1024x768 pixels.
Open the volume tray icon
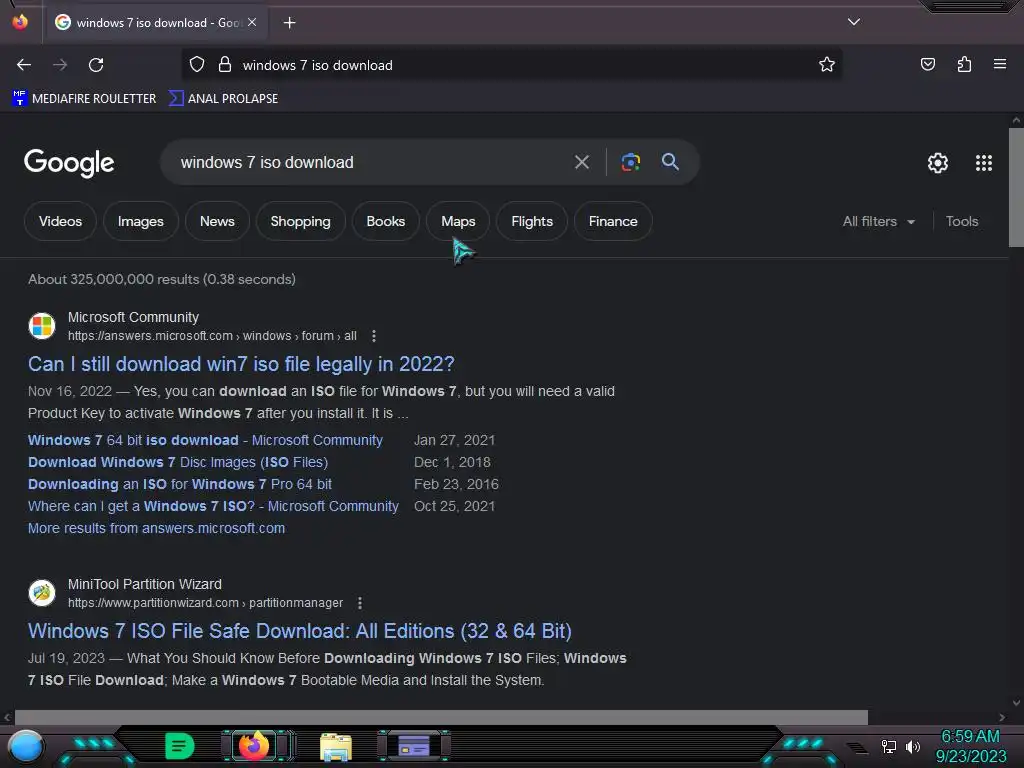(912, 746)
